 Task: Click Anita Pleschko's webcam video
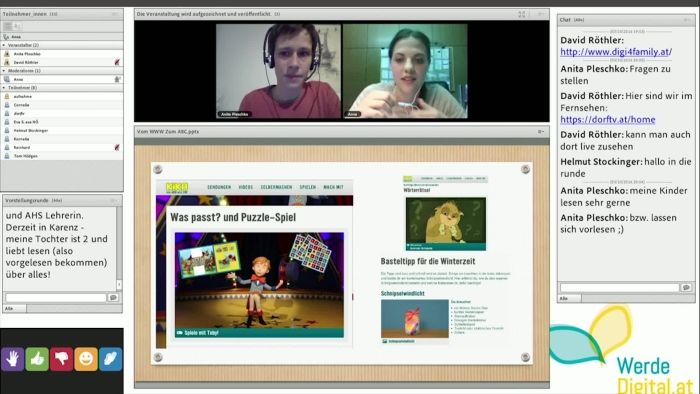(279, 71)
